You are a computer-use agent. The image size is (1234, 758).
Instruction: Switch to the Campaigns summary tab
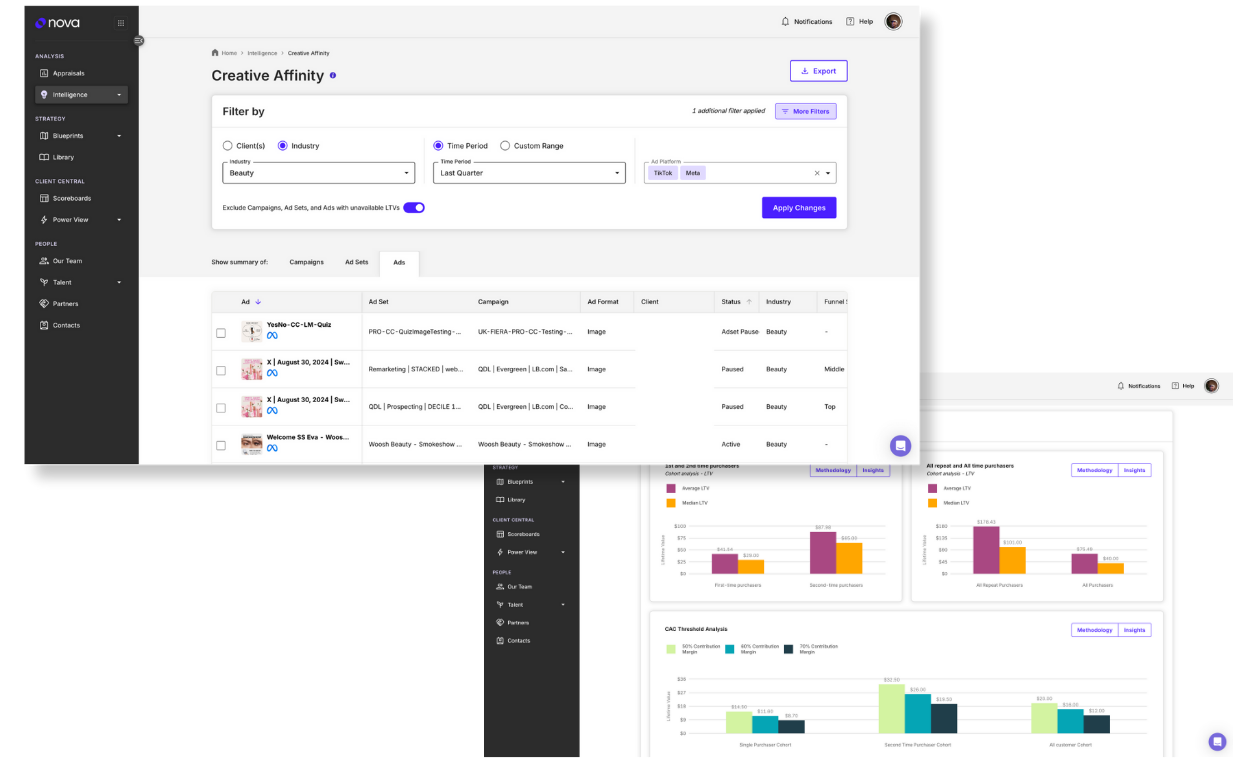pyautogui.click(x=306, y=262)
